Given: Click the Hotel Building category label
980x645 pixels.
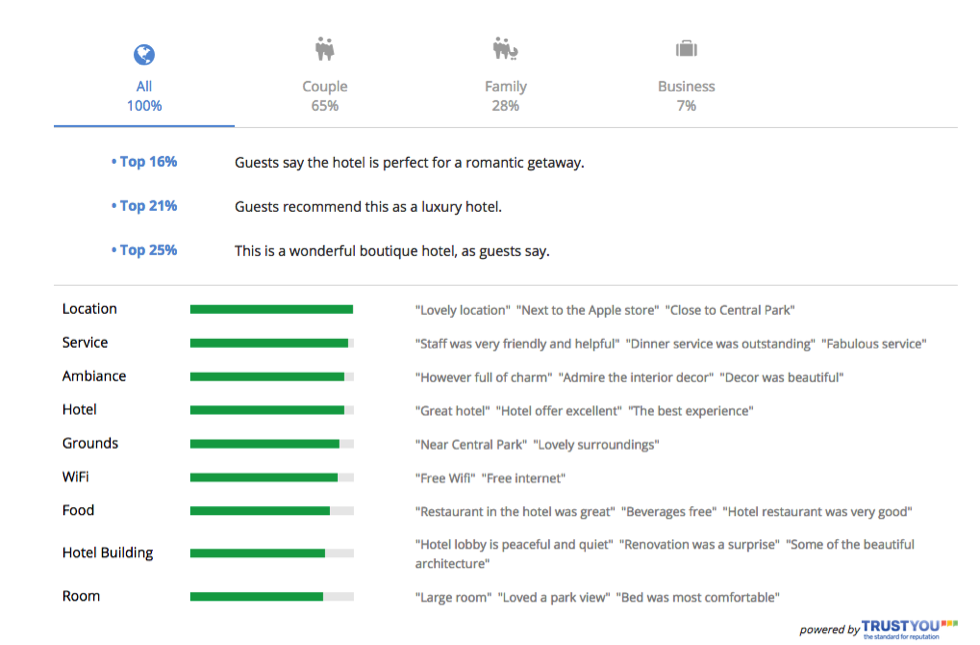Looking at the screenshot, I should pos(107,553).
